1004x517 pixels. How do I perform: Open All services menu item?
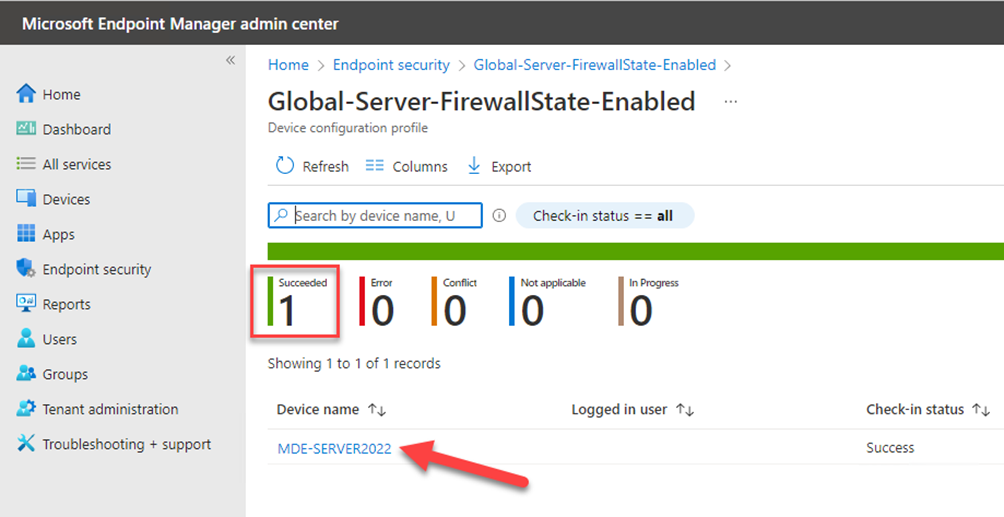point(77,165)
